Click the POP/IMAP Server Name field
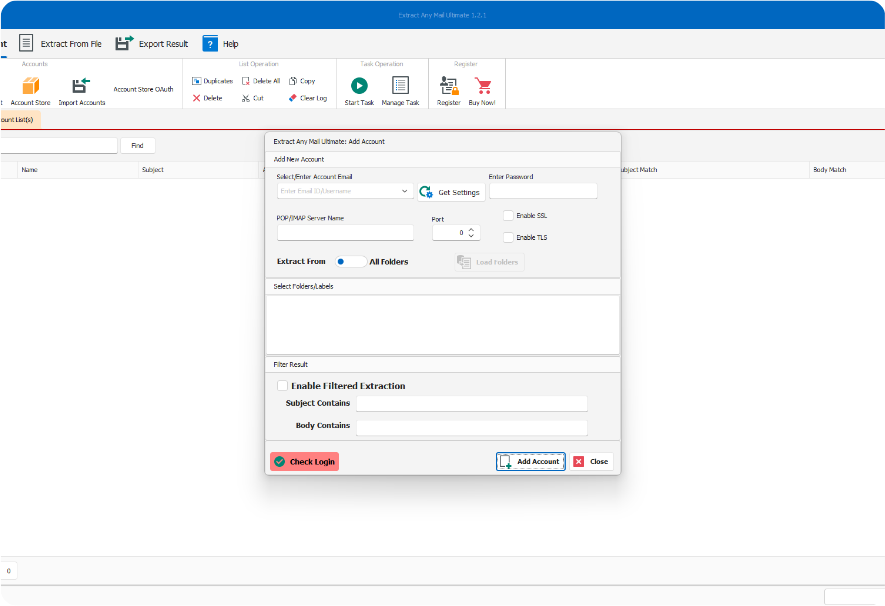885x606 pixels. click(345, 232)
